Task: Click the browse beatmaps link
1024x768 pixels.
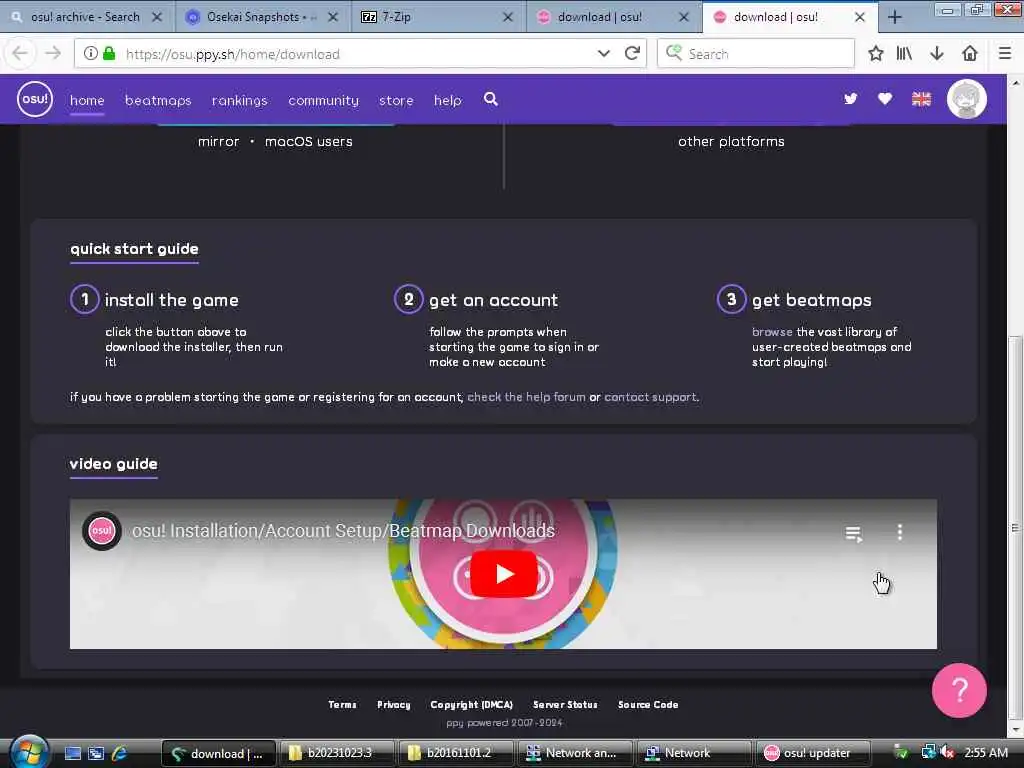Action: 772,332
